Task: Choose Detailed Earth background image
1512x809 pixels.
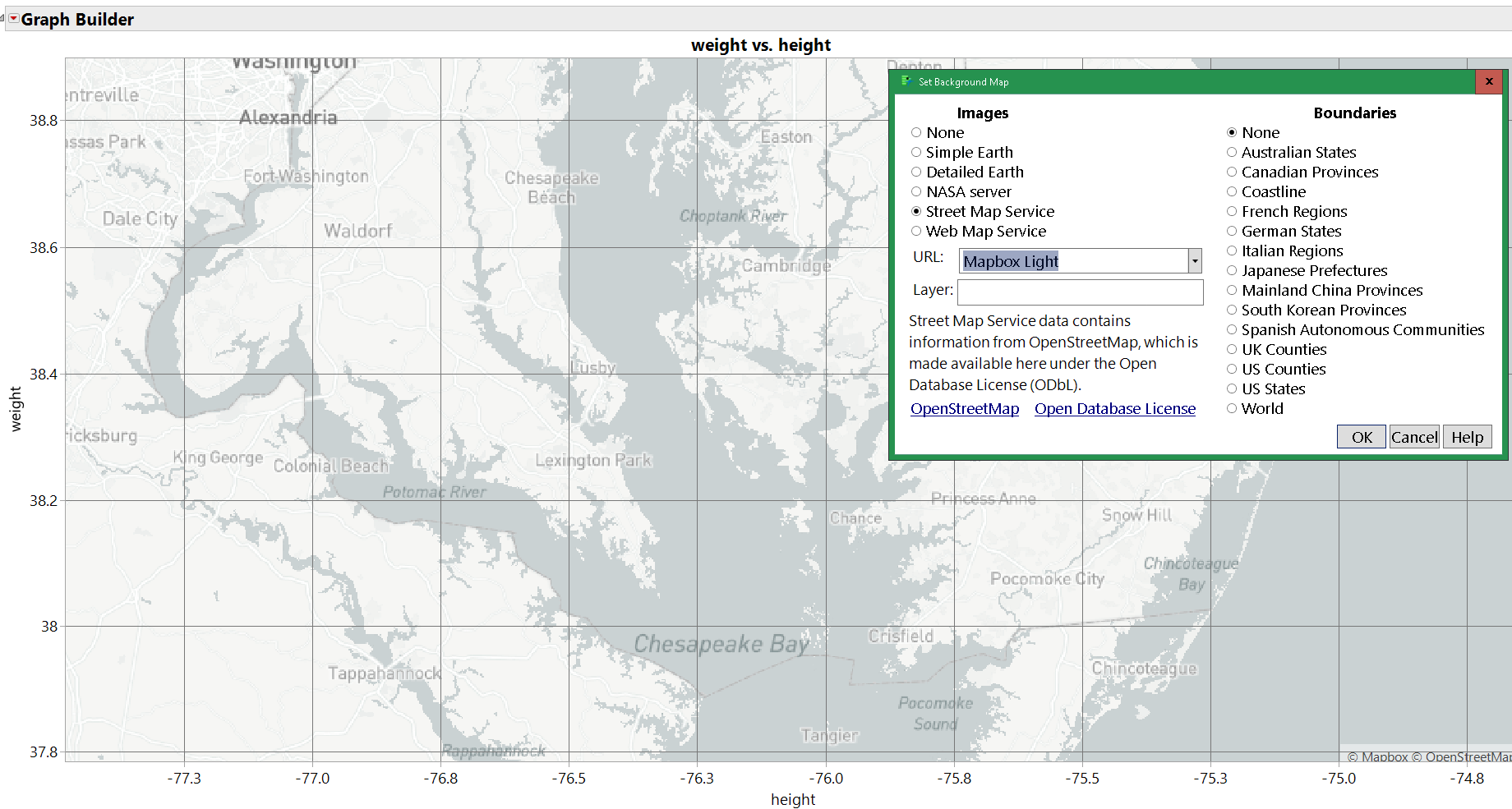Action: pos(916,172)
